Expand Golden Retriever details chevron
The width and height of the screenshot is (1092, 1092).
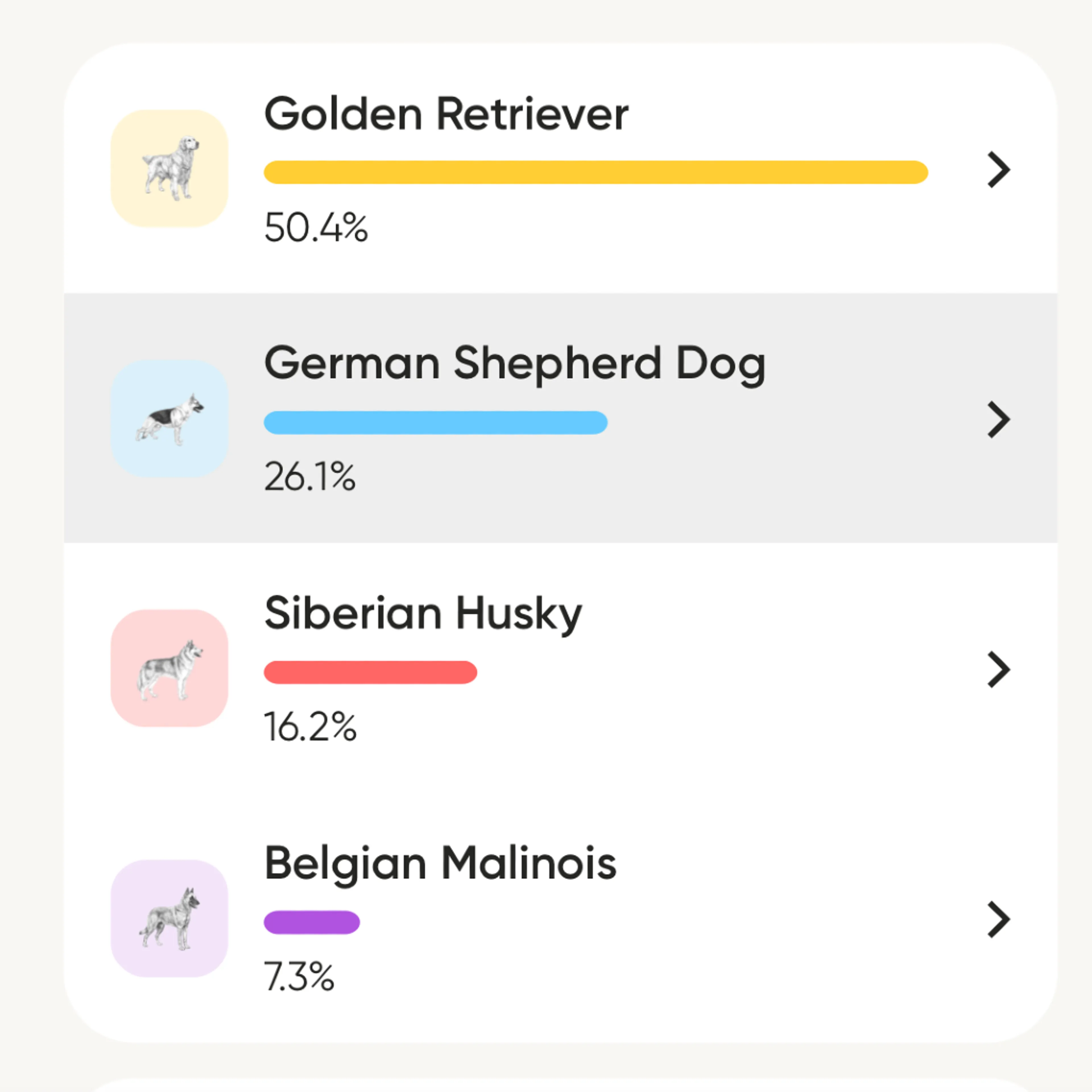pyautogui.click(x=998, y=169)
